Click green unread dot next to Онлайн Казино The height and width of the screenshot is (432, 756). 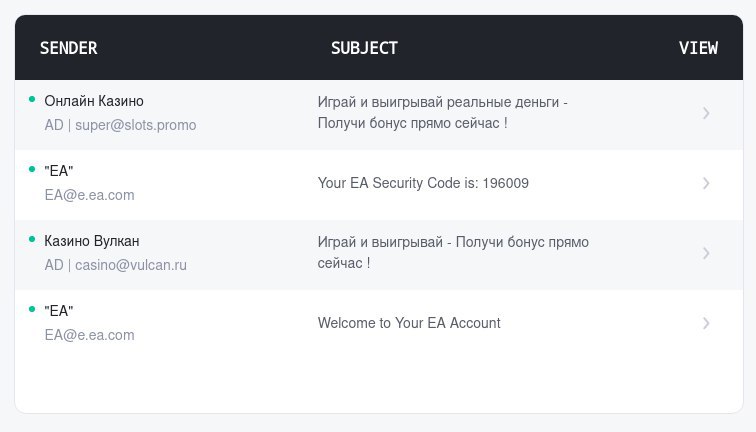(32, 99)
